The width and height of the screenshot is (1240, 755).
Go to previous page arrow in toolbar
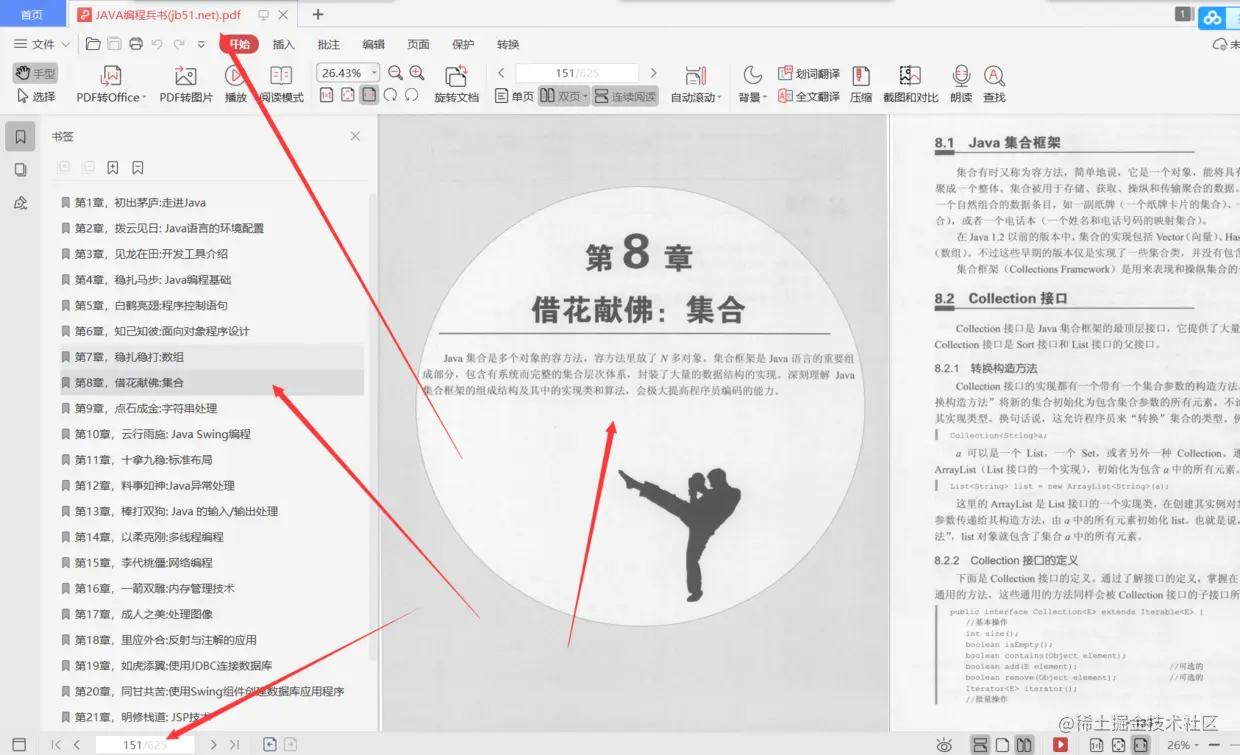point(501,73)
